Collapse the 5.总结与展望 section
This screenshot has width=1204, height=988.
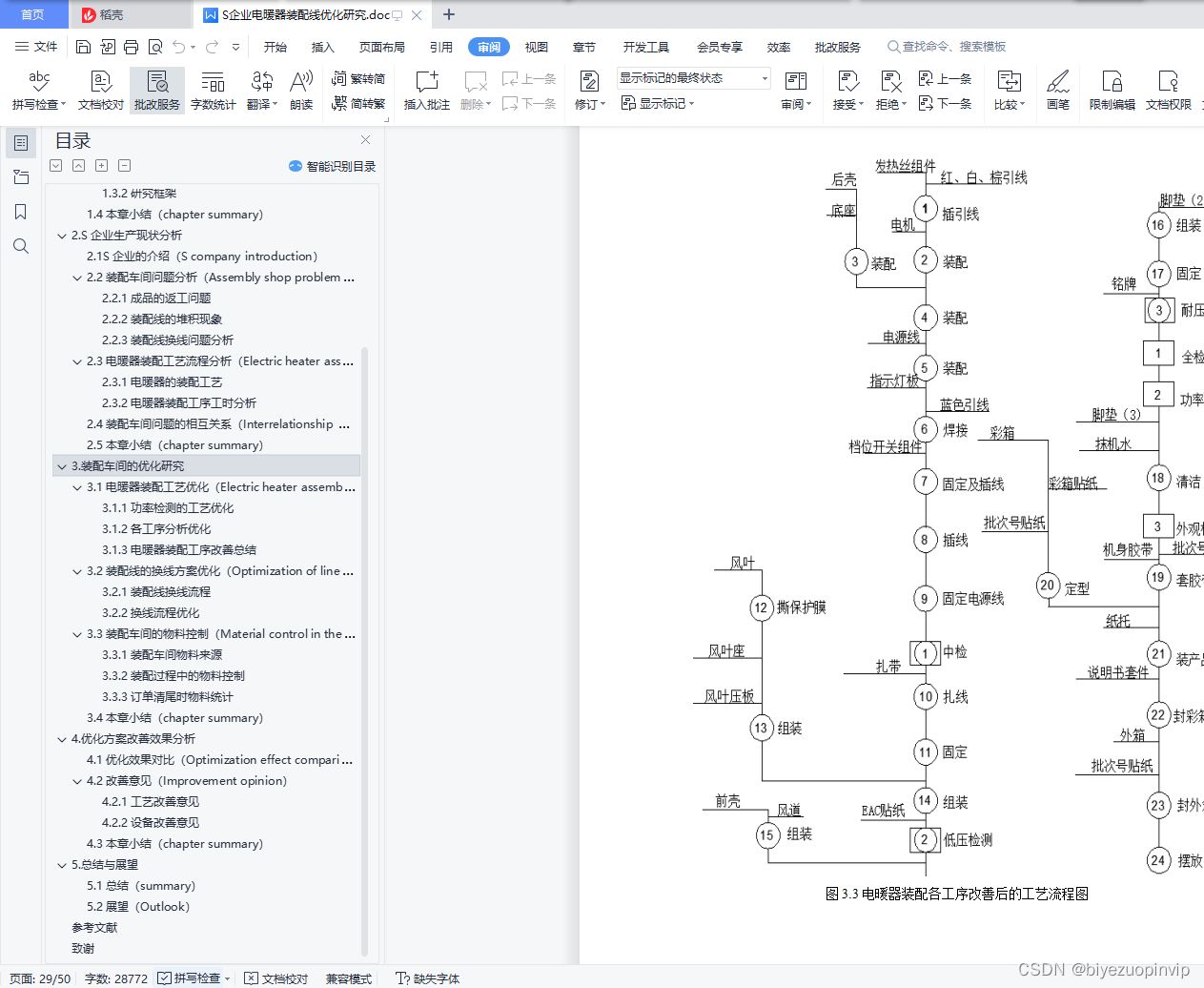[x=62, y=865]
